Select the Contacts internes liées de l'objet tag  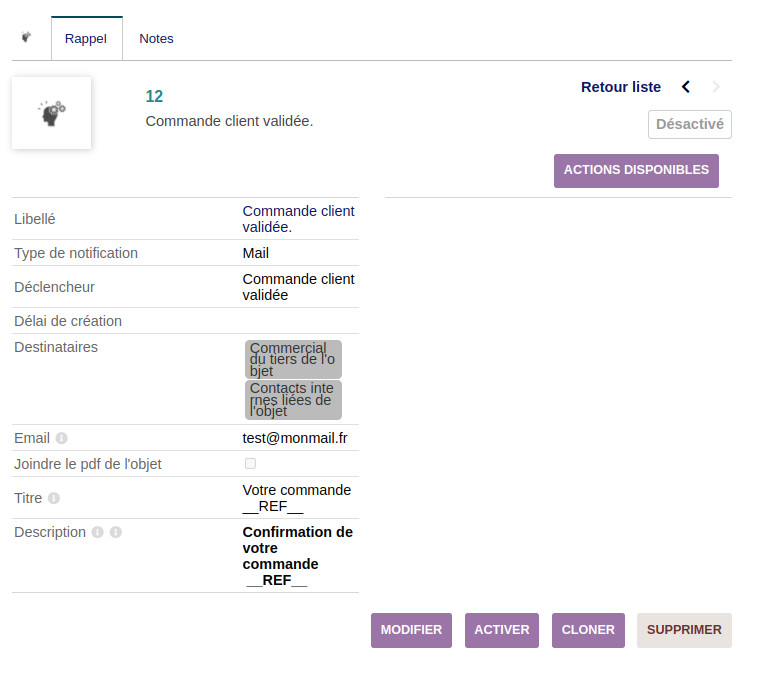[294, 400]
